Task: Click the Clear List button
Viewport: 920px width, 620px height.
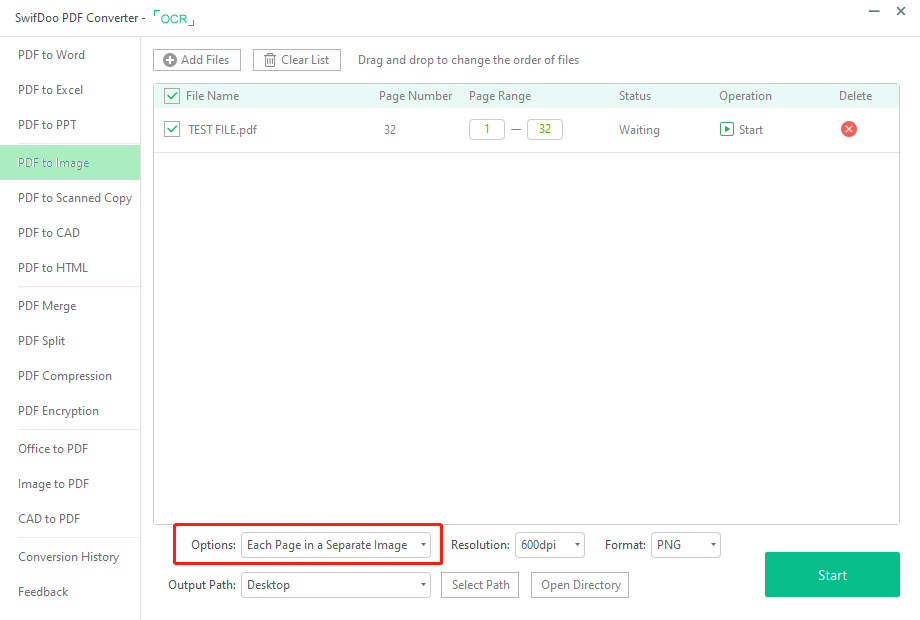Action: [x=297, y=60]
